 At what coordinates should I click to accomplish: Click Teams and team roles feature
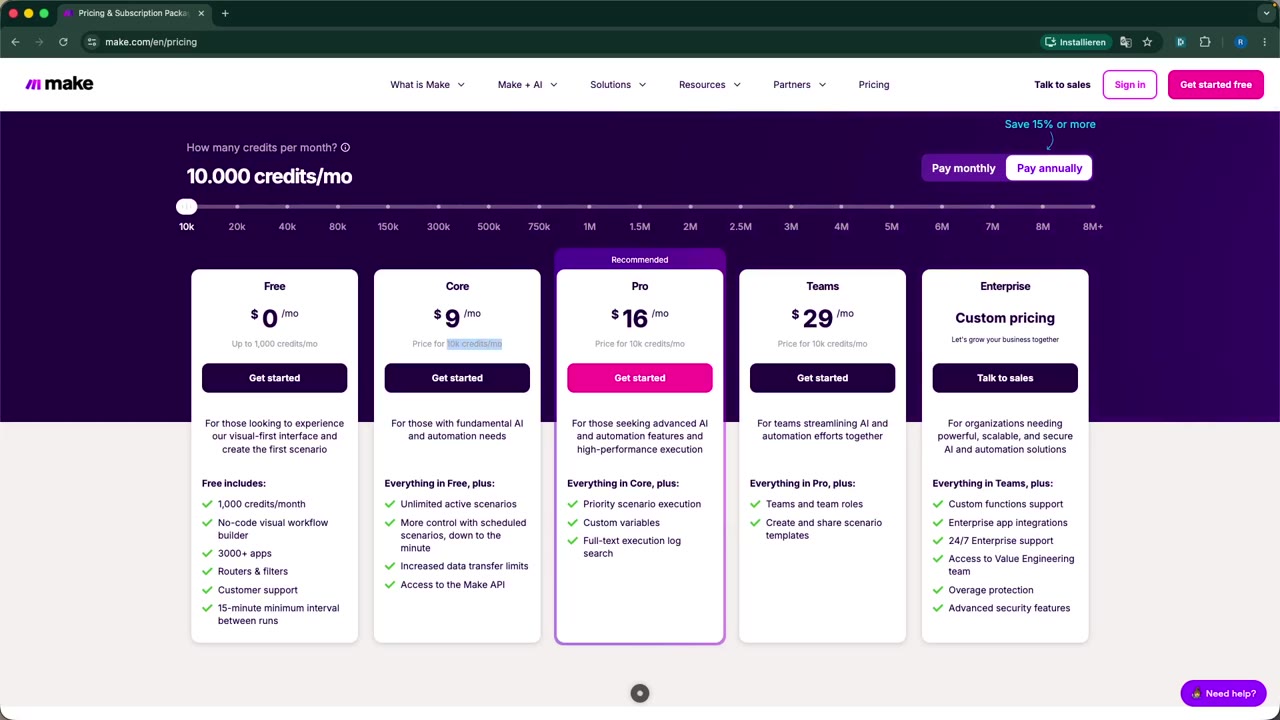coord(814,504)
